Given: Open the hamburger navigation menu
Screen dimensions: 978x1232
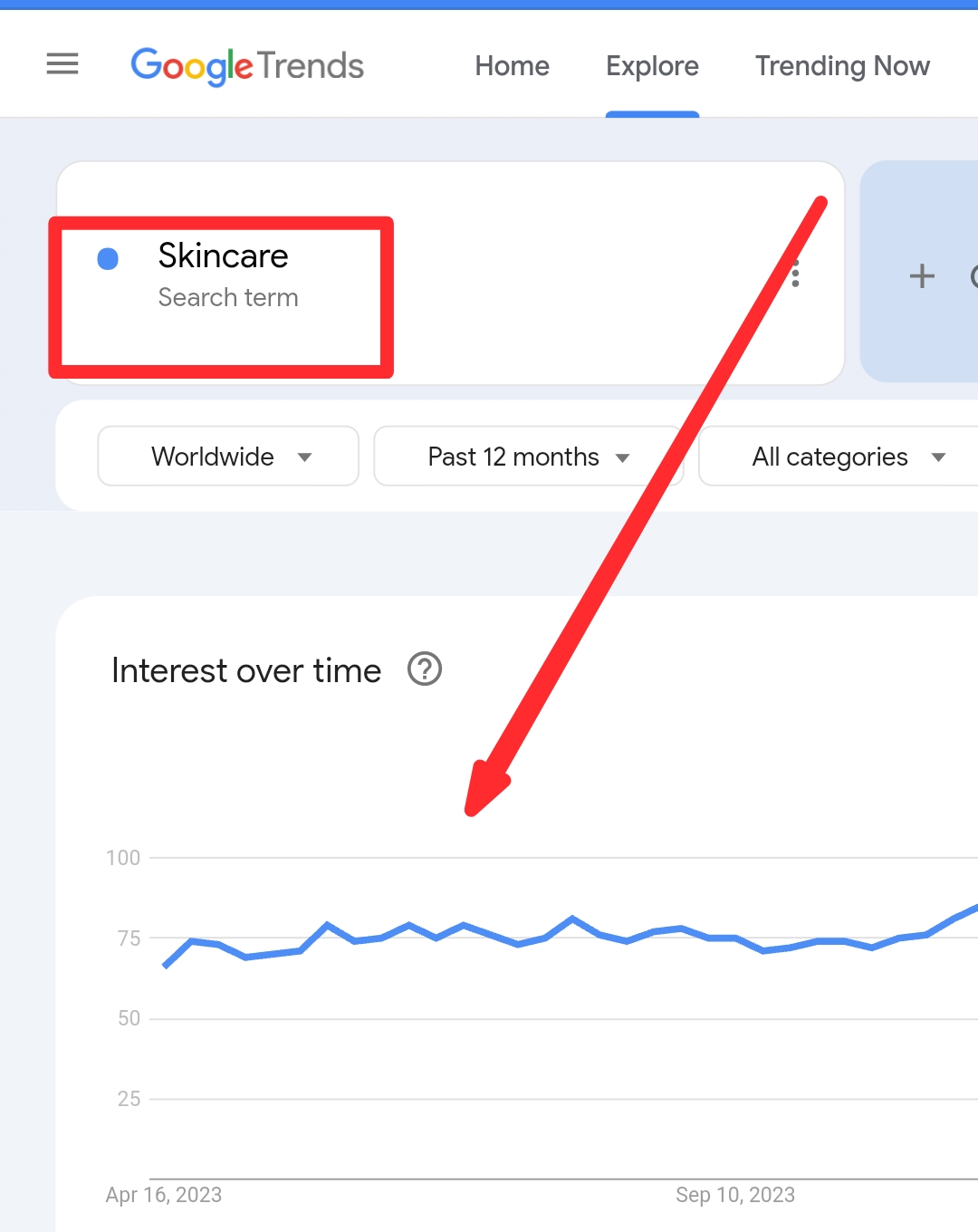Looking at the screenshot, I should 62,64.
